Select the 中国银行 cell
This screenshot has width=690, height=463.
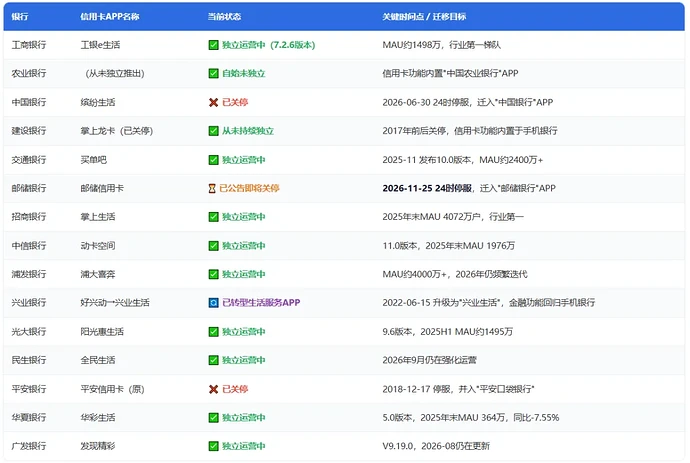29,103
